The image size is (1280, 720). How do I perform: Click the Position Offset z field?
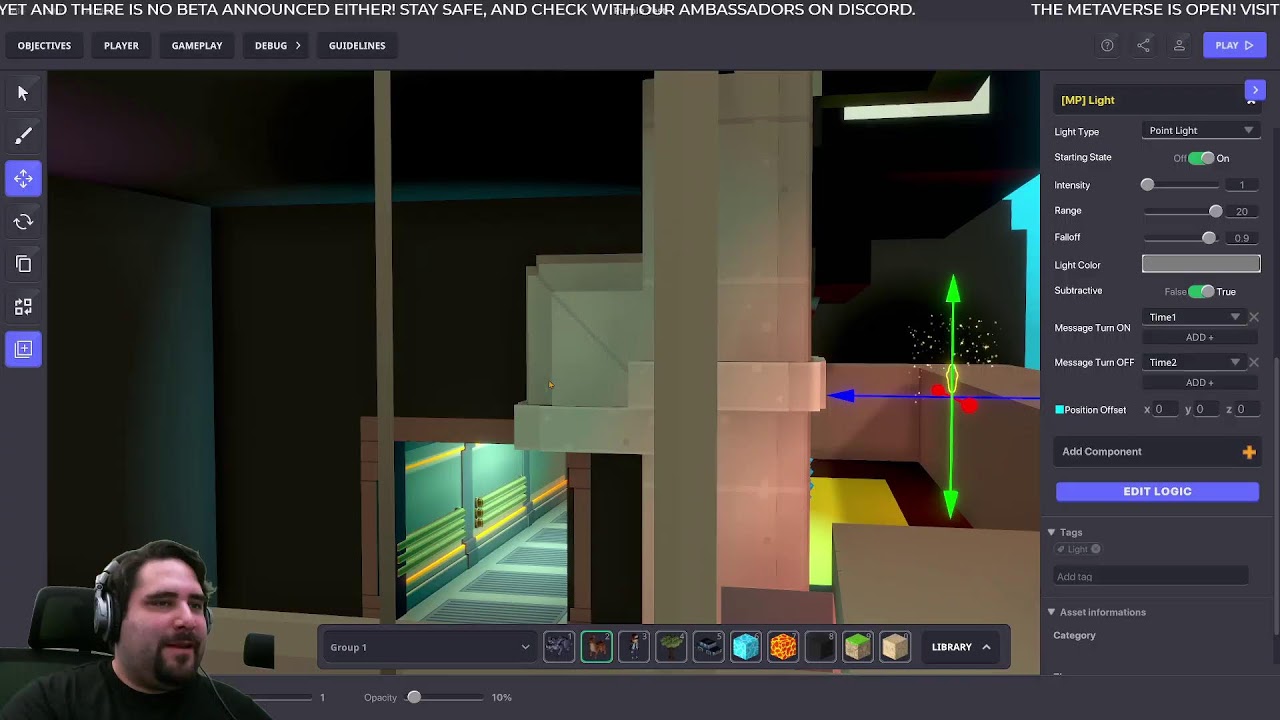click(x=1245, y=410)
